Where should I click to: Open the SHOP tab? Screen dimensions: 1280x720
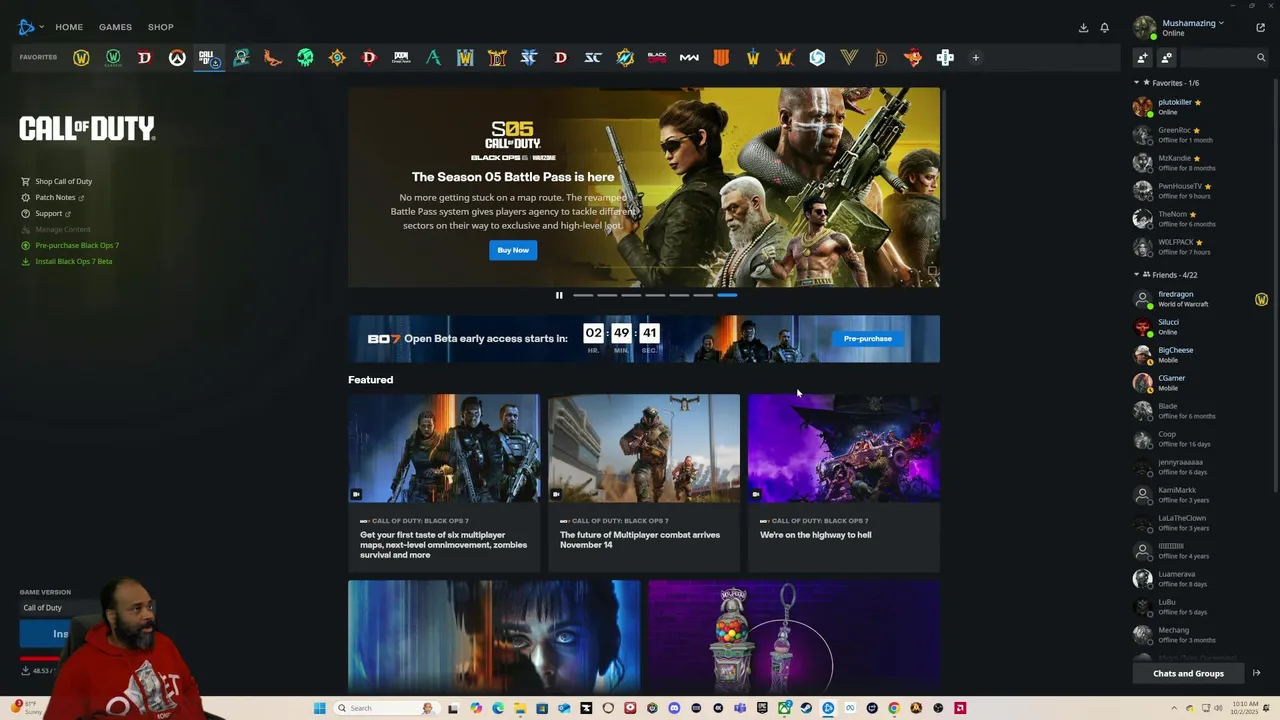pyautogui.click(x=161, y=27)
